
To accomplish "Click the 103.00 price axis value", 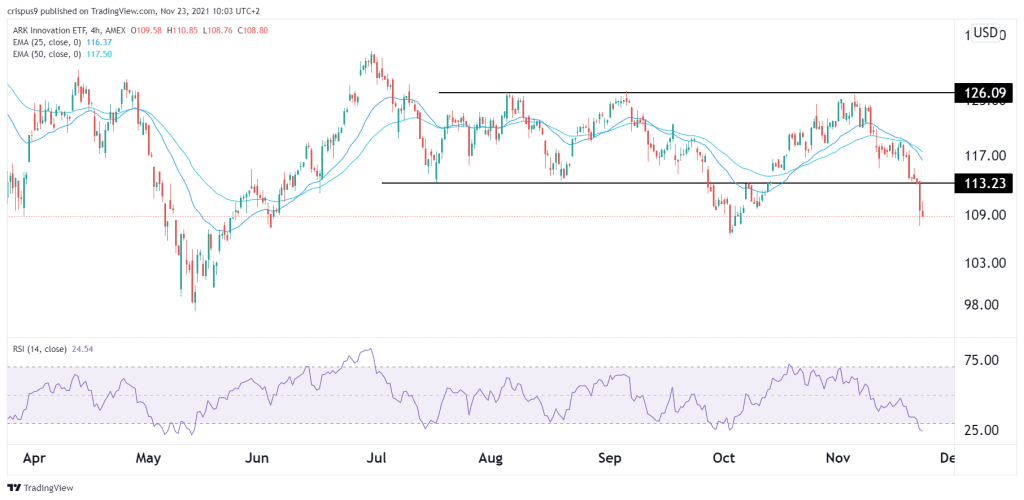I will (986, 263).
